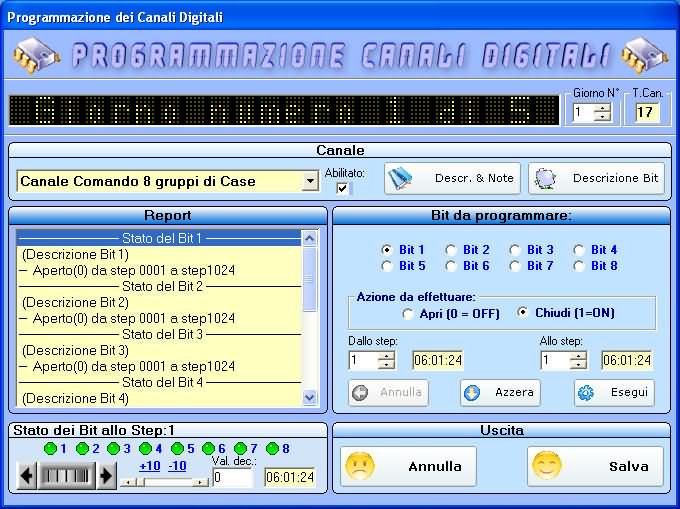Click the barcode-style step jog wheel
The width and height of the screenshot is (680, 509).
[67, 476]
